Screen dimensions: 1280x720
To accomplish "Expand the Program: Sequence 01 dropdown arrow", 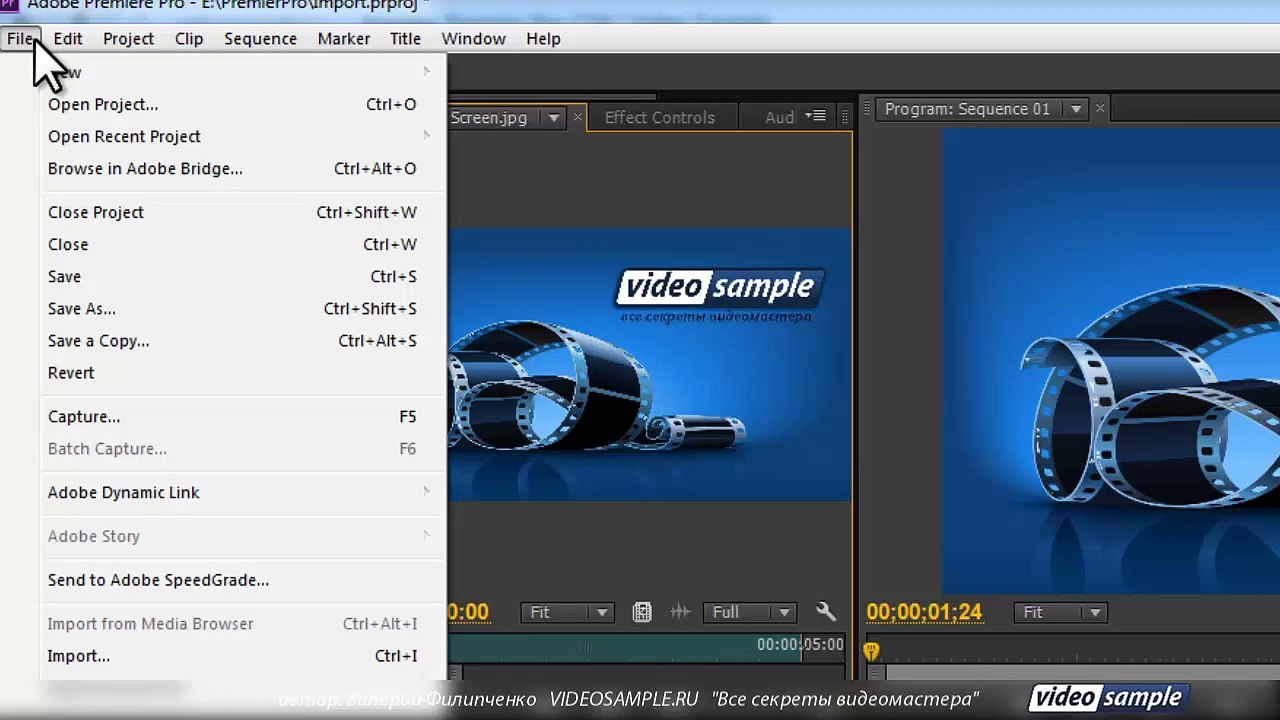I will [x=1076, y=109].
